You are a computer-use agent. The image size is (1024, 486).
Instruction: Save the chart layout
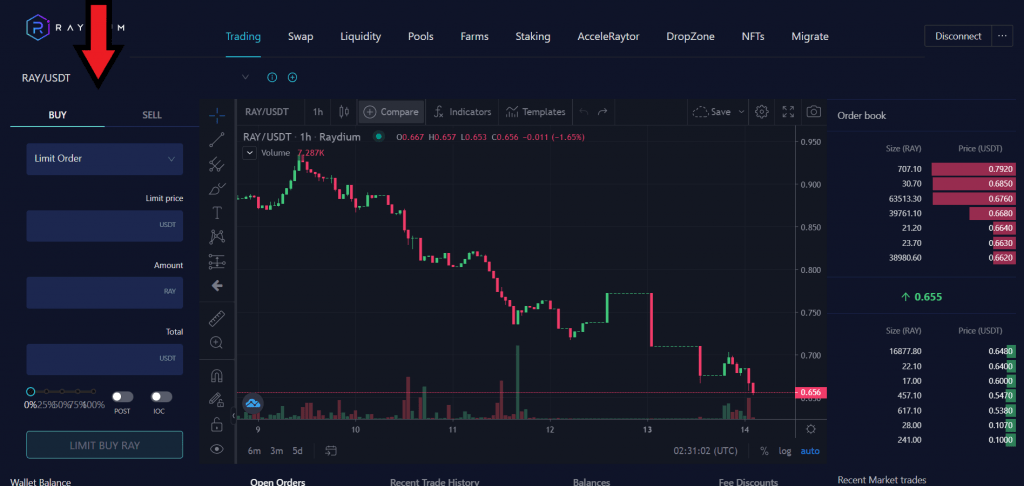[712, 112]
